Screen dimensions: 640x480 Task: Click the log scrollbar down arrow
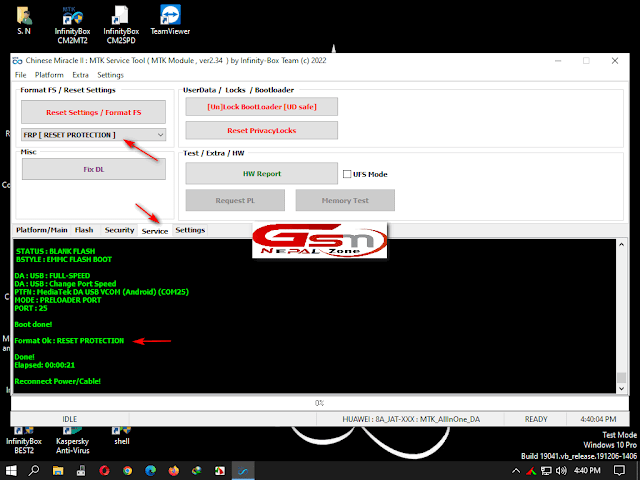click(621, 389)
